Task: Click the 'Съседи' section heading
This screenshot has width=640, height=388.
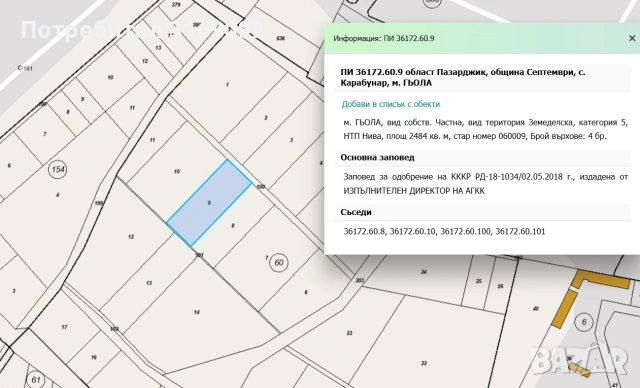Action: tap(356, 212)
